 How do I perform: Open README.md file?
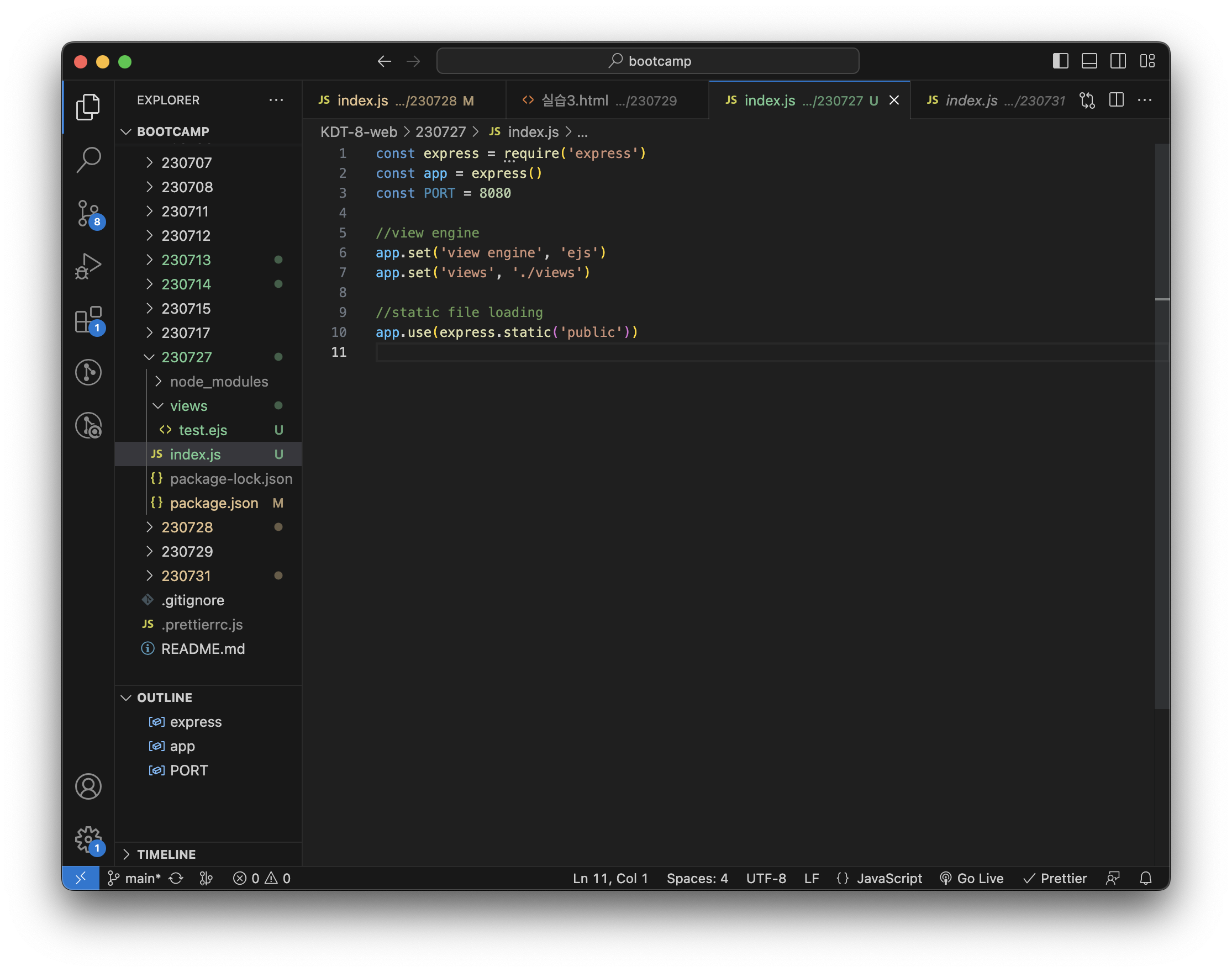208,649
